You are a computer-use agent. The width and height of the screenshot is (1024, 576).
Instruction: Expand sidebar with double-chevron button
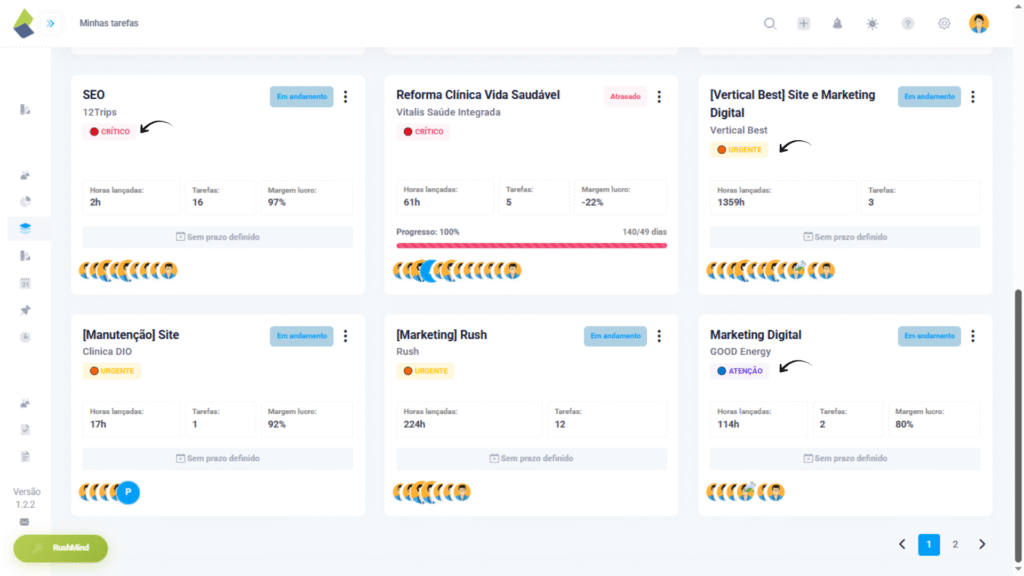(x=50, y=23)
